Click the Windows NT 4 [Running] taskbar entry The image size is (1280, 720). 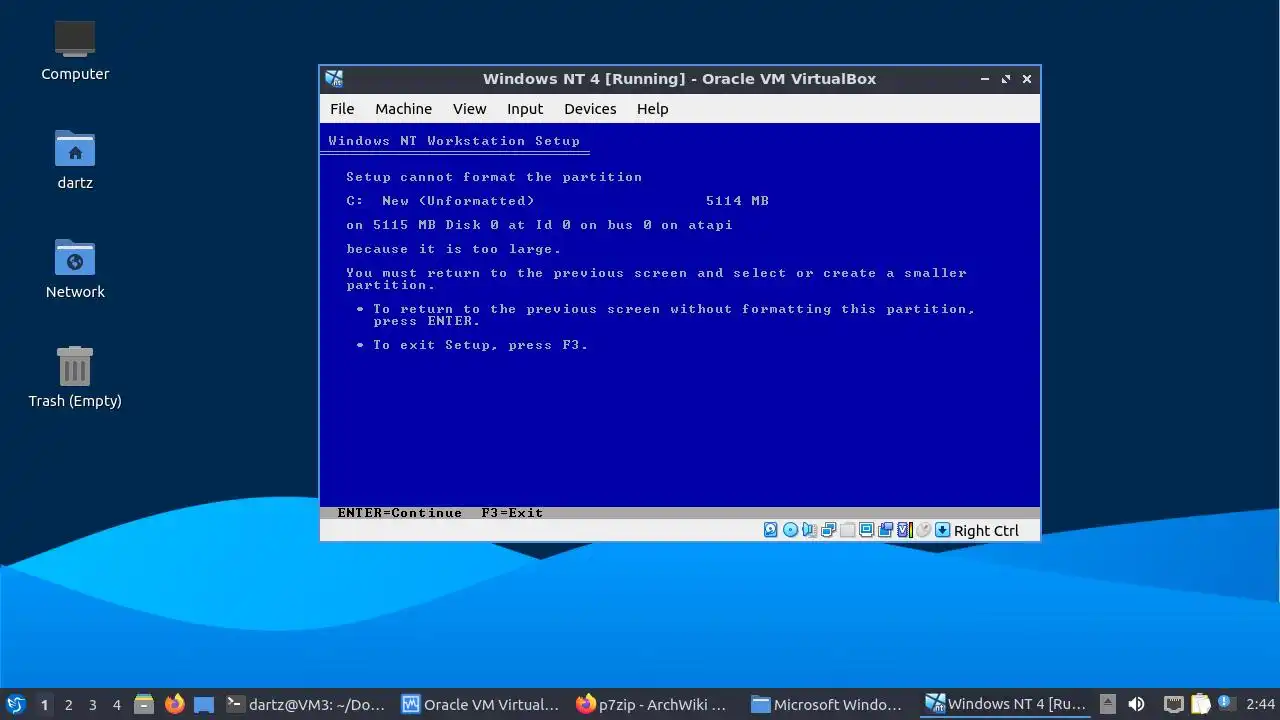point(1005,704)
